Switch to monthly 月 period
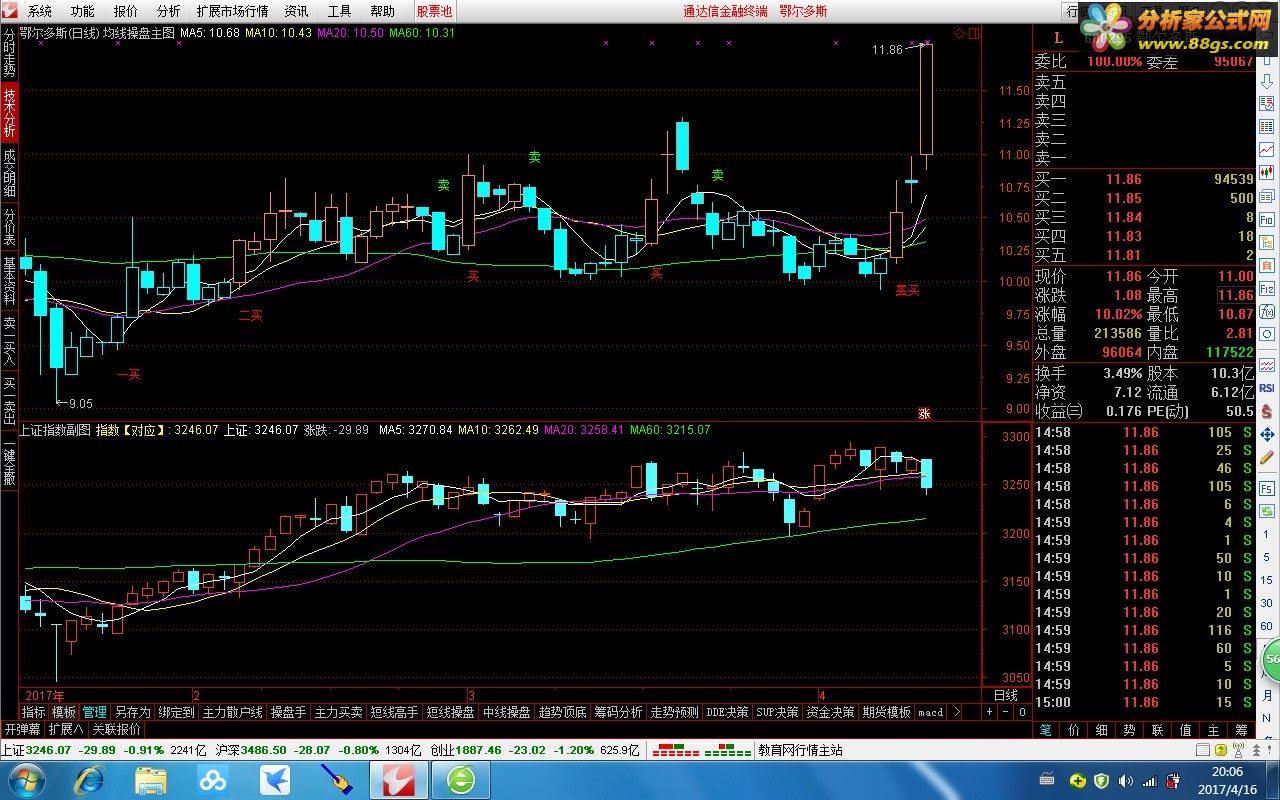This screenshot has height=800, width=1280. pyautogui.click(x=1266, y=695)
